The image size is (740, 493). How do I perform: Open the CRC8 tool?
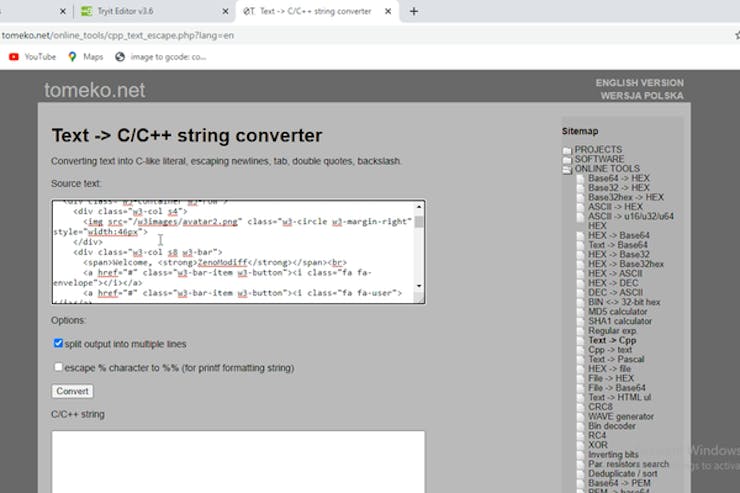coord(600,407)
